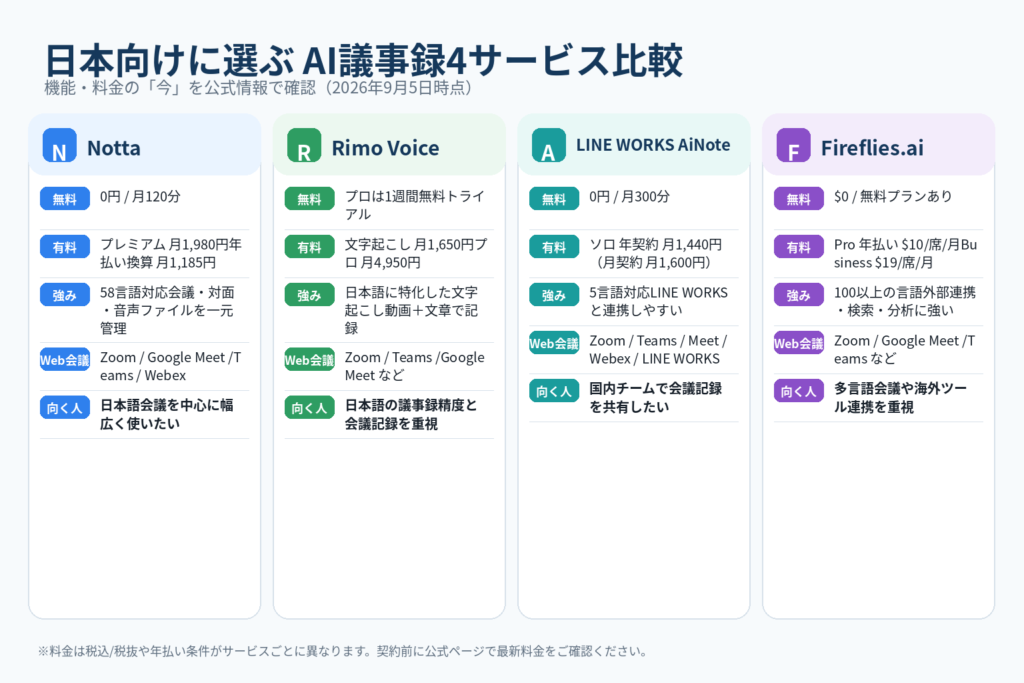The width and height of the screenshot is (1024, 683).
Task: Click the purple Web会議 badge in Fireflies.ai card
Action: tap(799, 343)
